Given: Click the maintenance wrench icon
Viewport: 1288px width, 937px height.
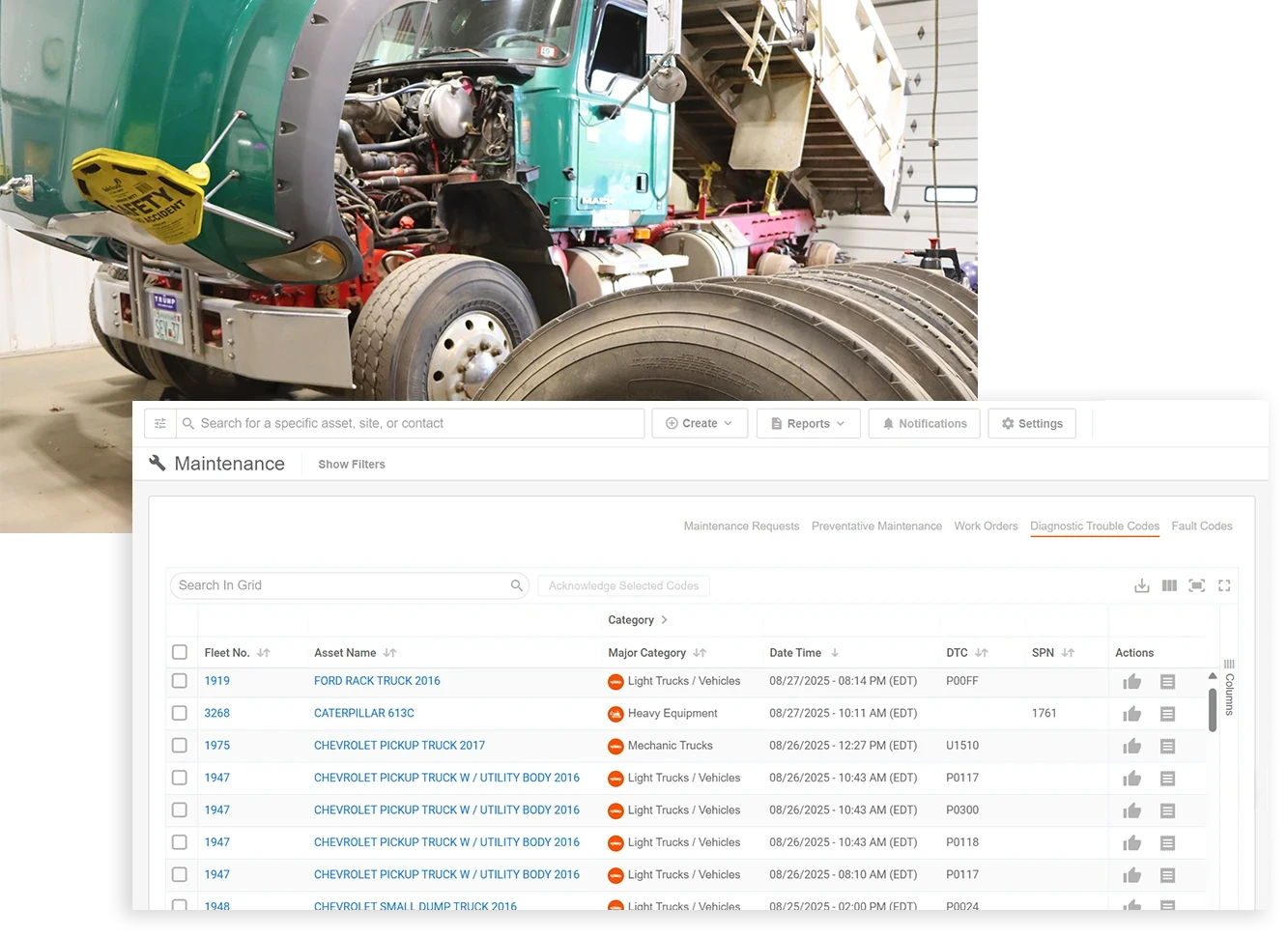Looking at the screenshot, I should click(x=157, y=464).
